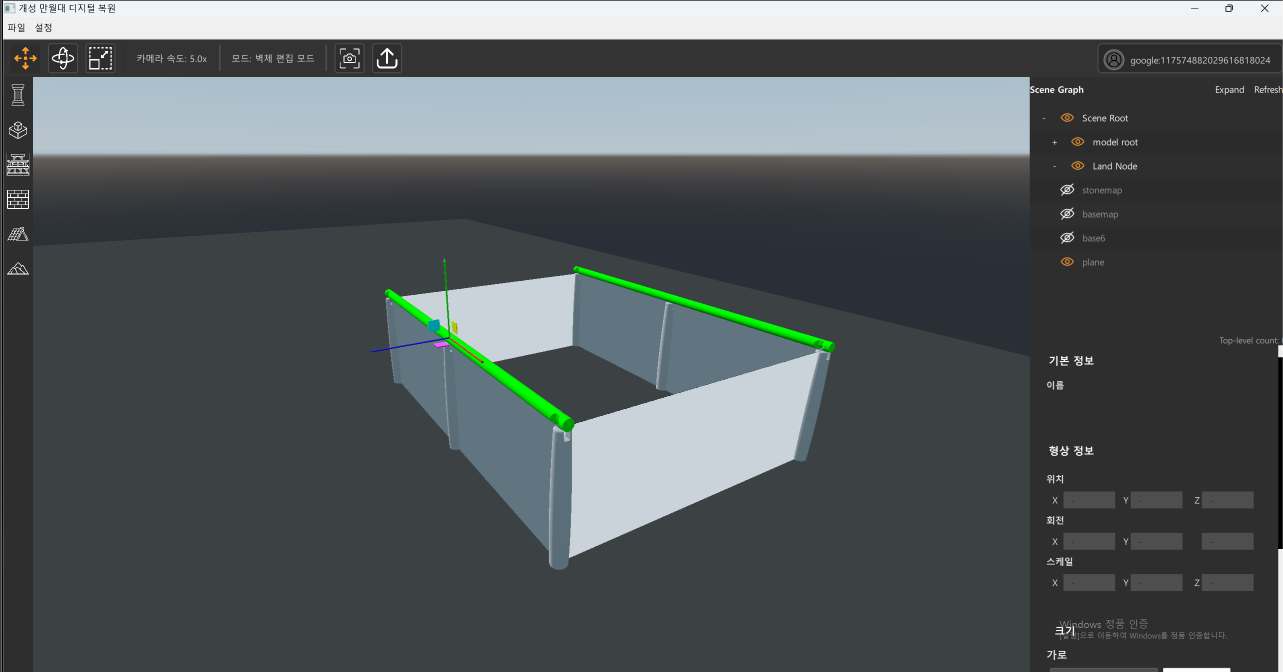Click the Google account button
The height and width of the screenshot is (672, 1283).
point(1187,60)
